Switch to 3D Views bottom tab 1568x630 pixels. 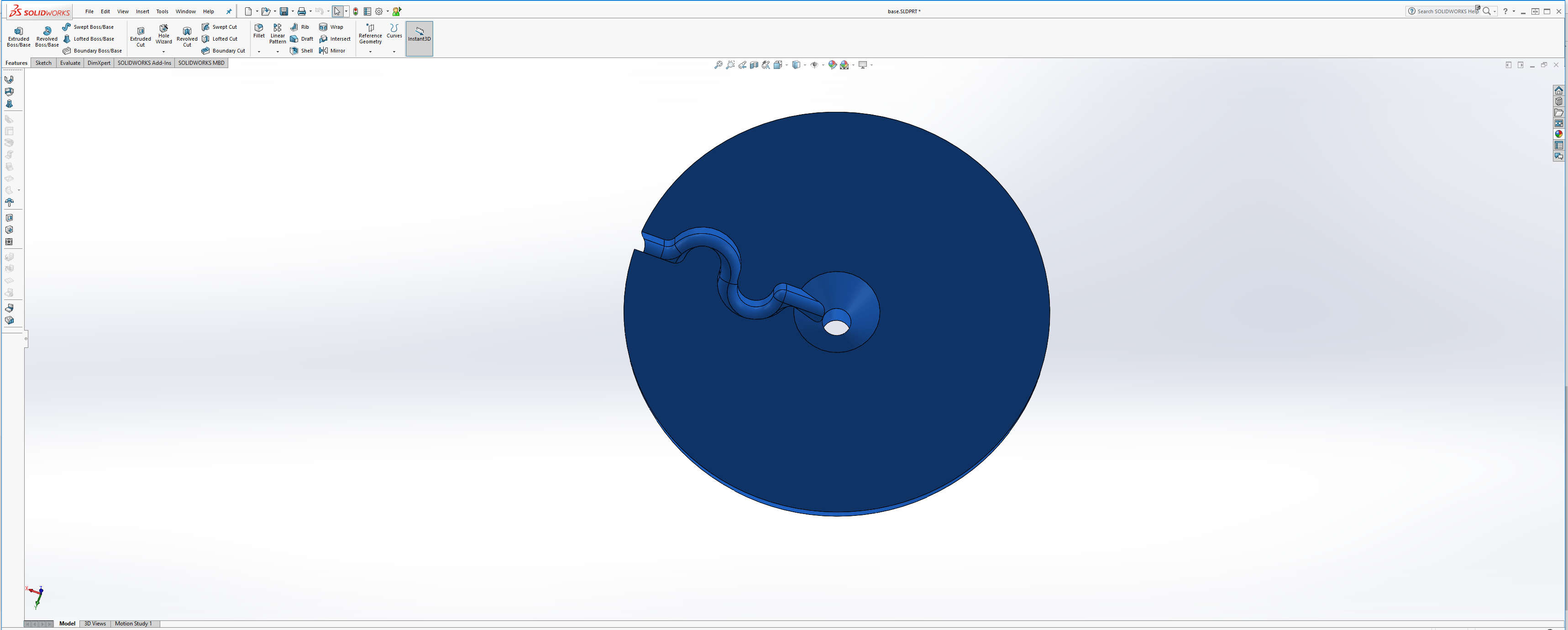[x=95, y=624]
